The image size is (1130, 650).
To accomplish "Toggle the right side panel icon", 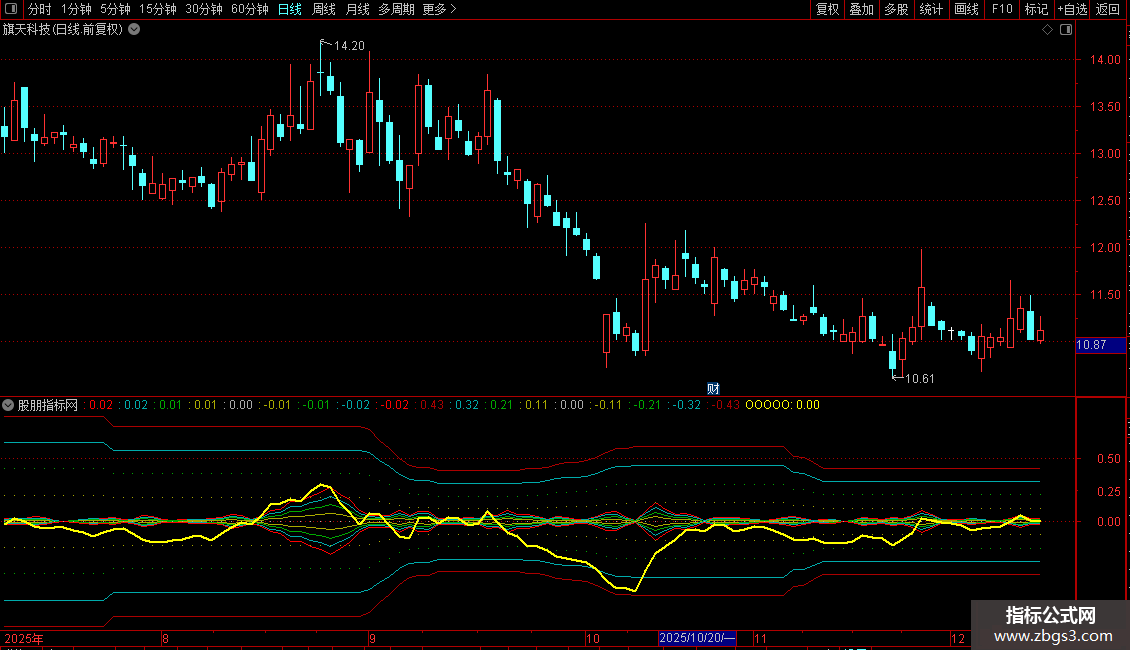I will coord(1065,30).
